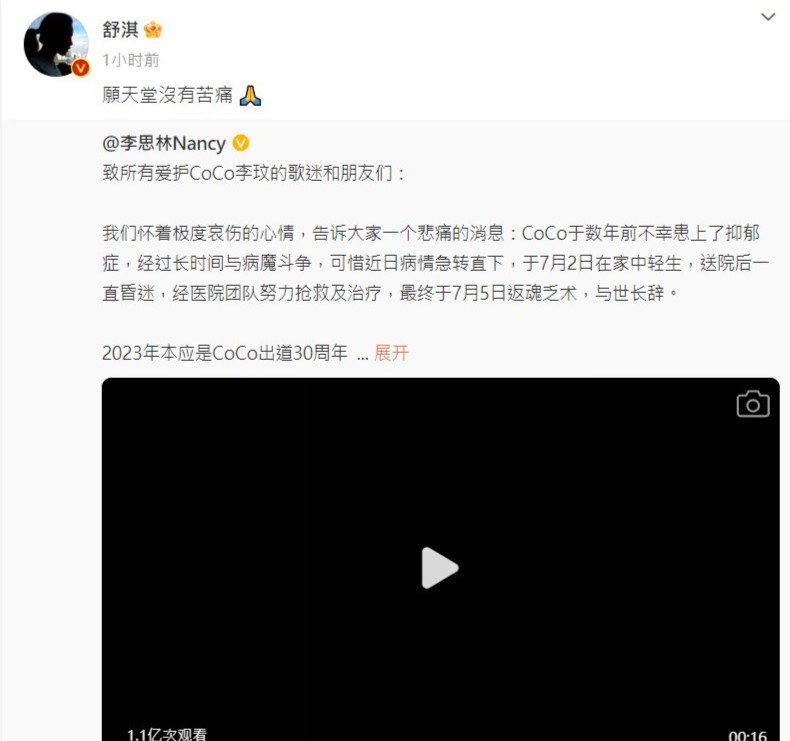
Task: Expand full post text with 展开
Action: [x=390, y=353]
